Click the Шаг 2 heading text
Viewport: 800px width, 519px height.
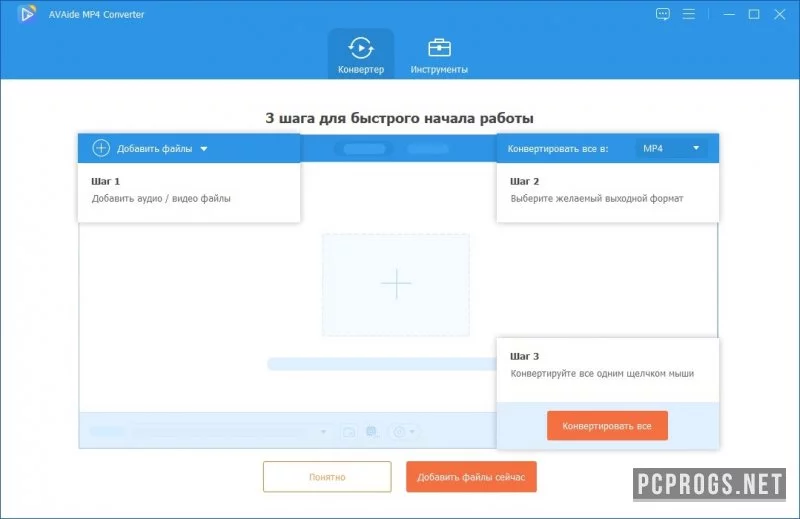(524, 181)
